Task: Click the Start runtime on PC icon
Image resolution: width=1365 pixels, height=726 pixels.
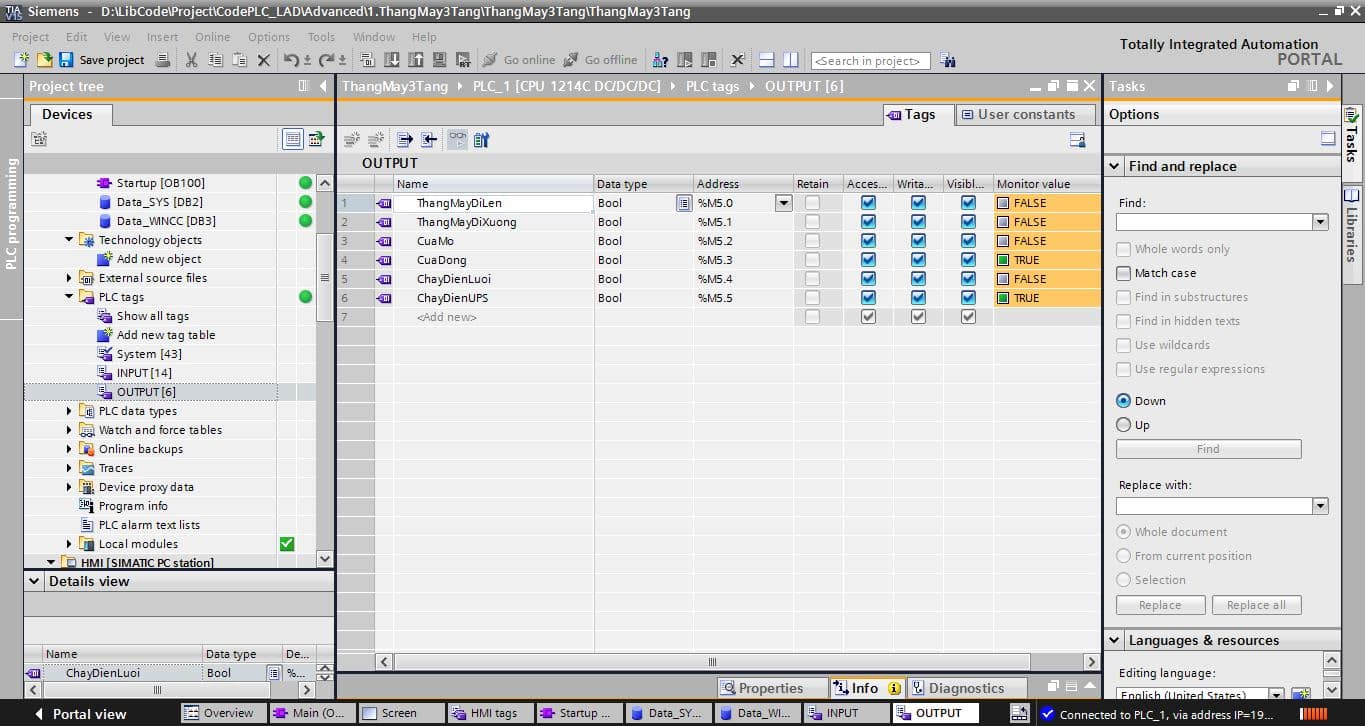Action: (464, 60)
